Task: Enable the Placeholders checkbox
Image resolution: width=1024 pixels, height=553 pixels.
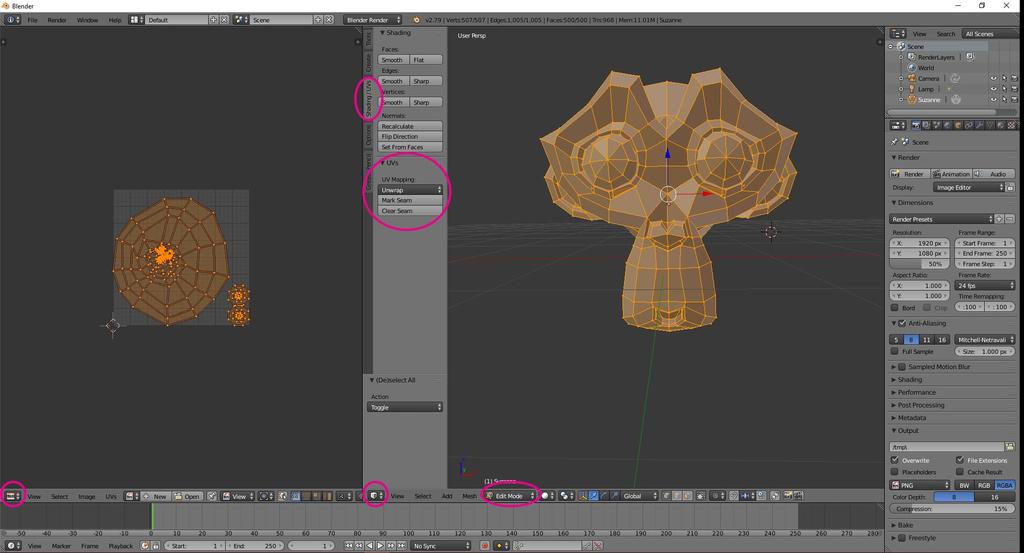Action: (x=895, y=471)
